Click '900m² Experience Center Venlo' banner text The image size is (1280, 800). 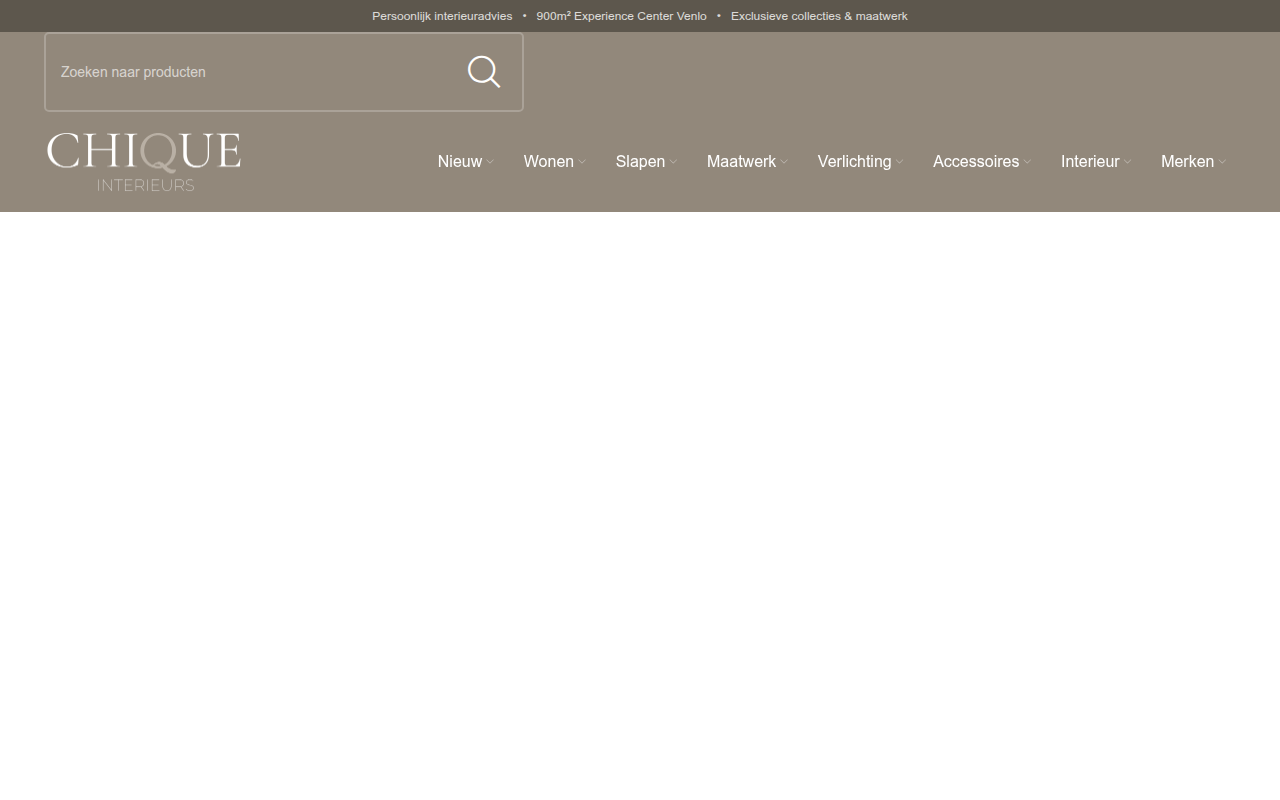point(621,16)
